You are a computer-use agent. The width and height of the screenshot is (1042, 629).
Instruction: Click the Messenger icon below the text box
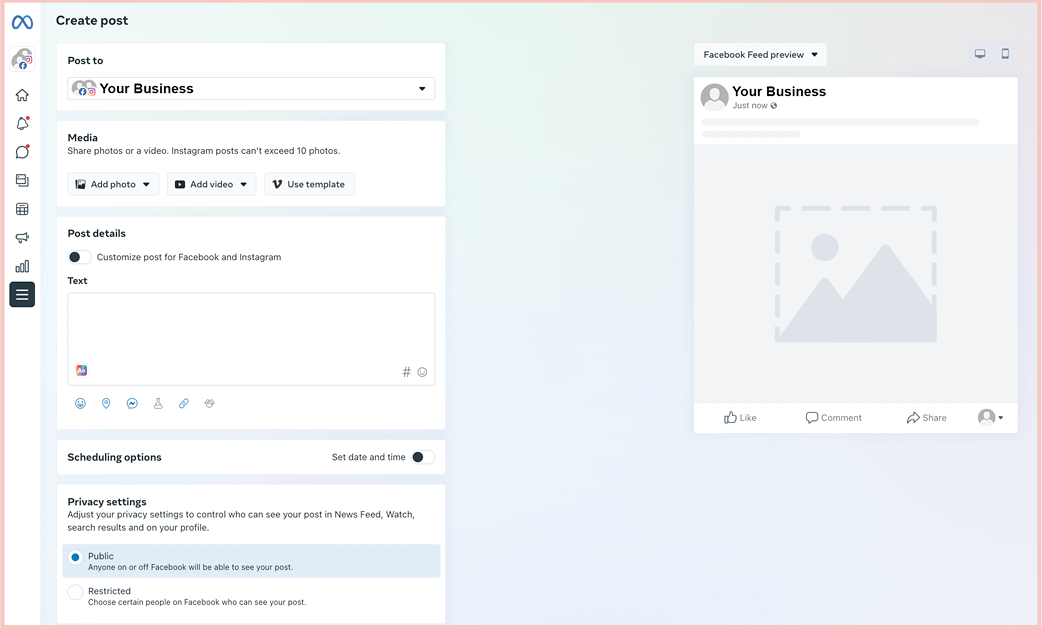[132, 403]
